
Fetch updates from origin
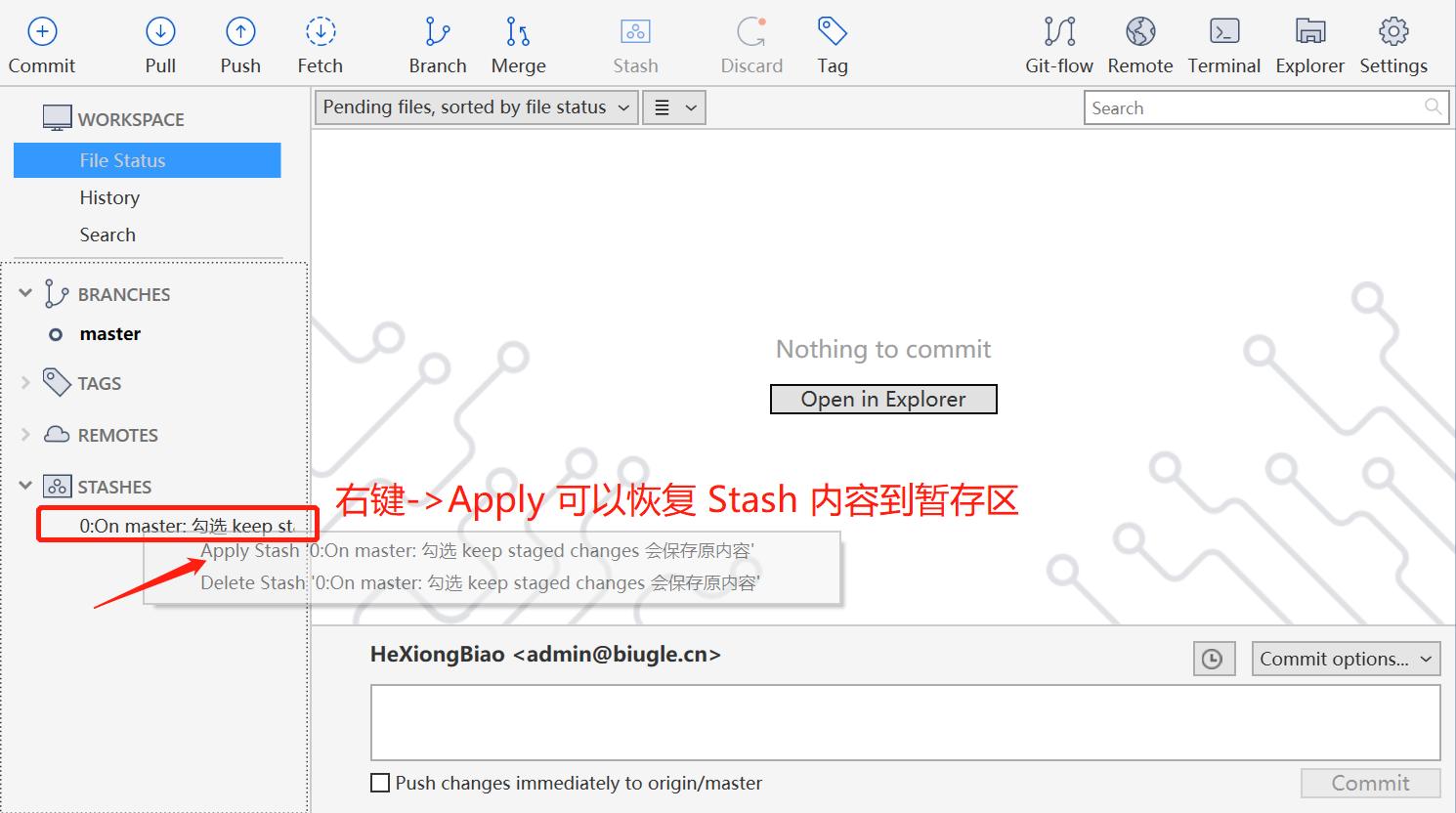click(320, 43)
